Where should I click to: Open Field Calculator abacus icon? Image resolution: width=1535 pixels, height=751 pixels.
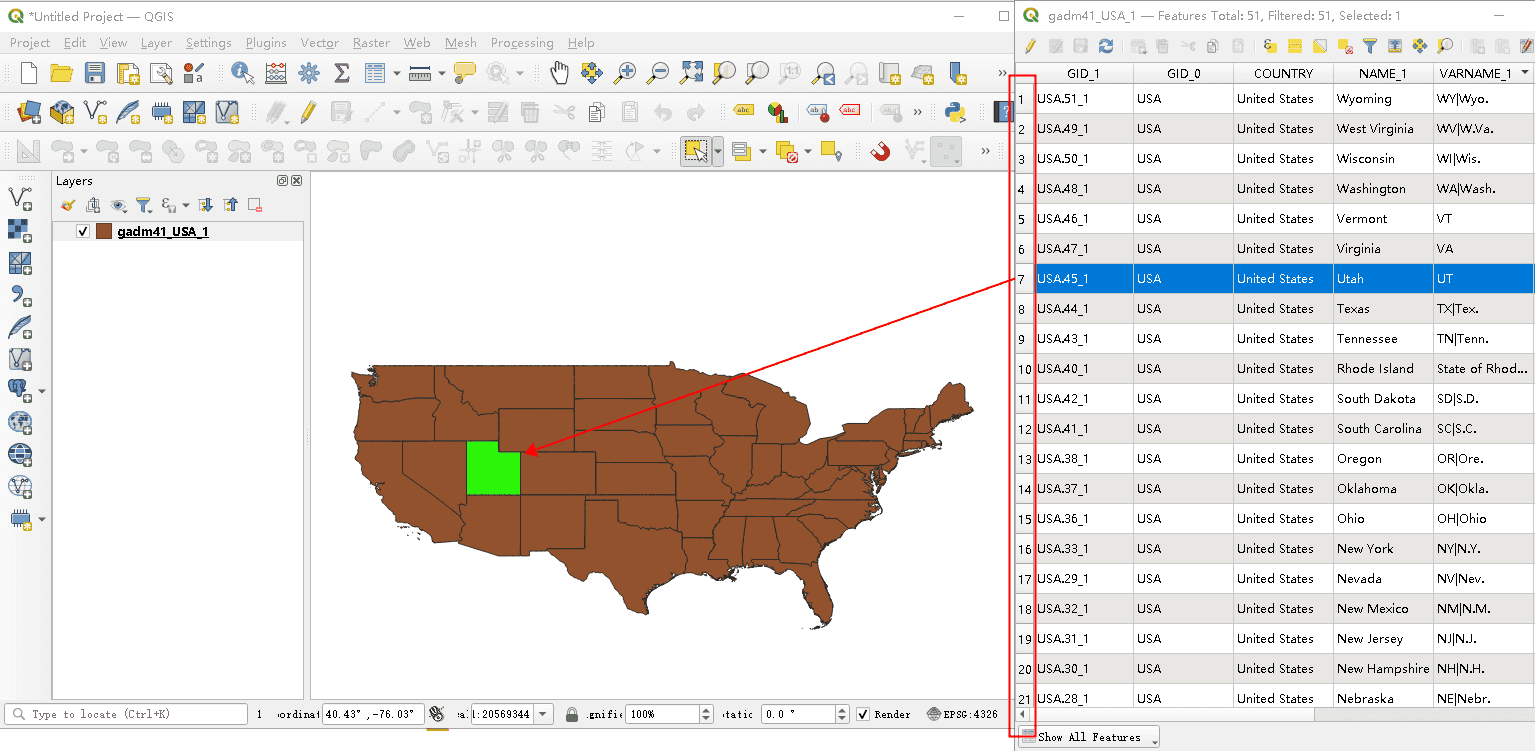tap(275, 72)
